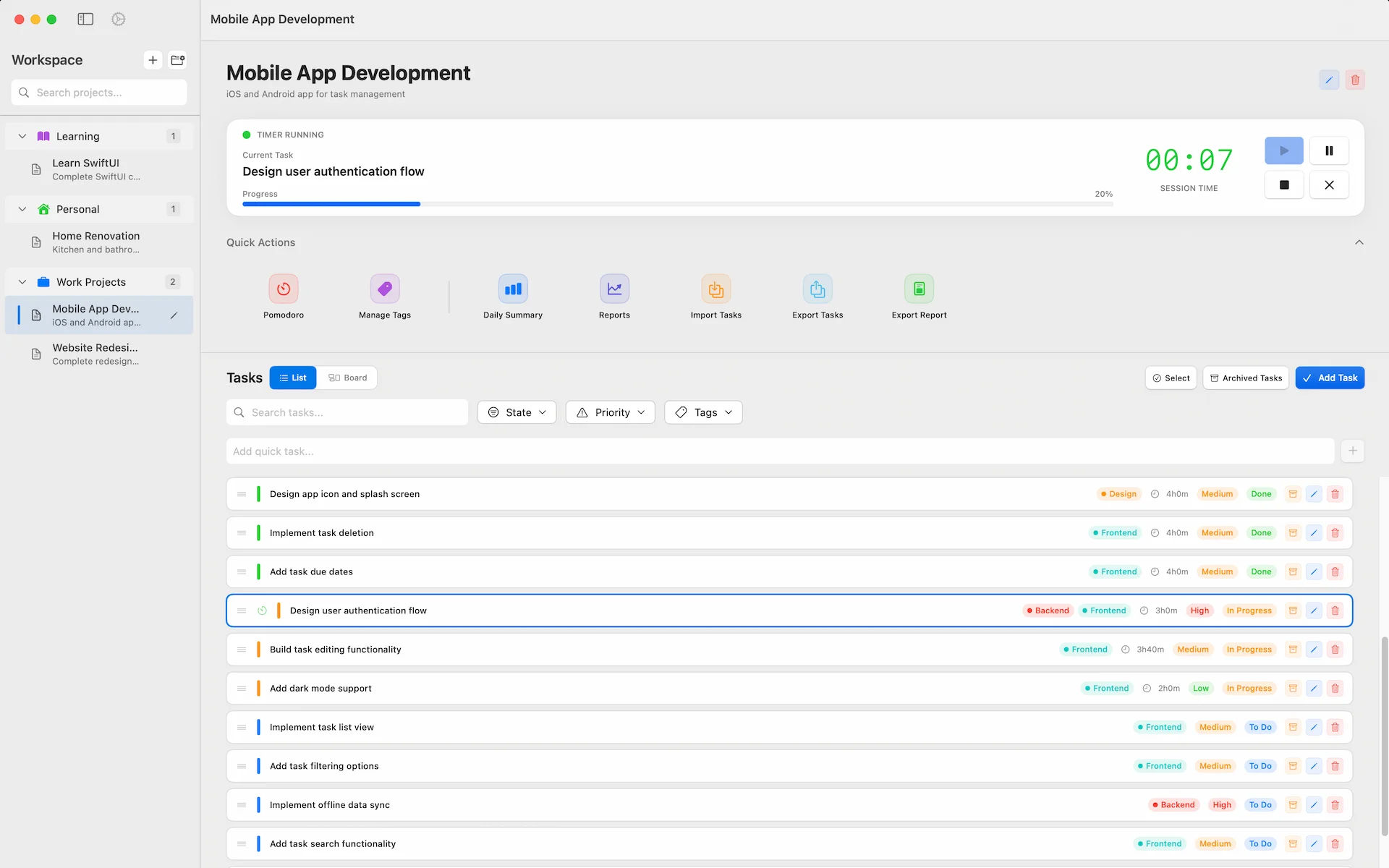The width and height of the screenshot is (1389, 868).
Task: Collapse the Work Projects section
Action: [x=22, y=281]
